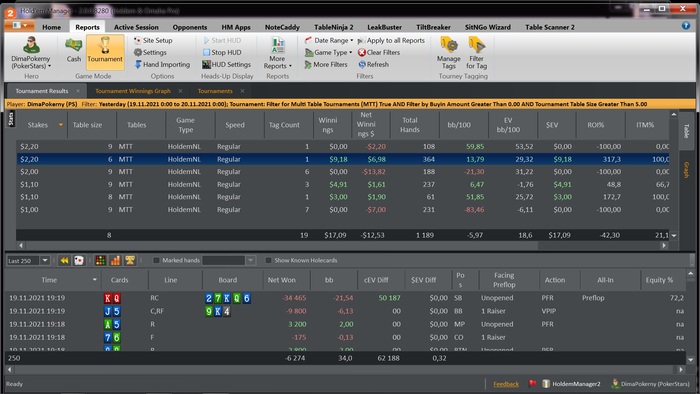Open the More Reports menu
Viewport: 700px width, 394px height.
pos(277,53)
